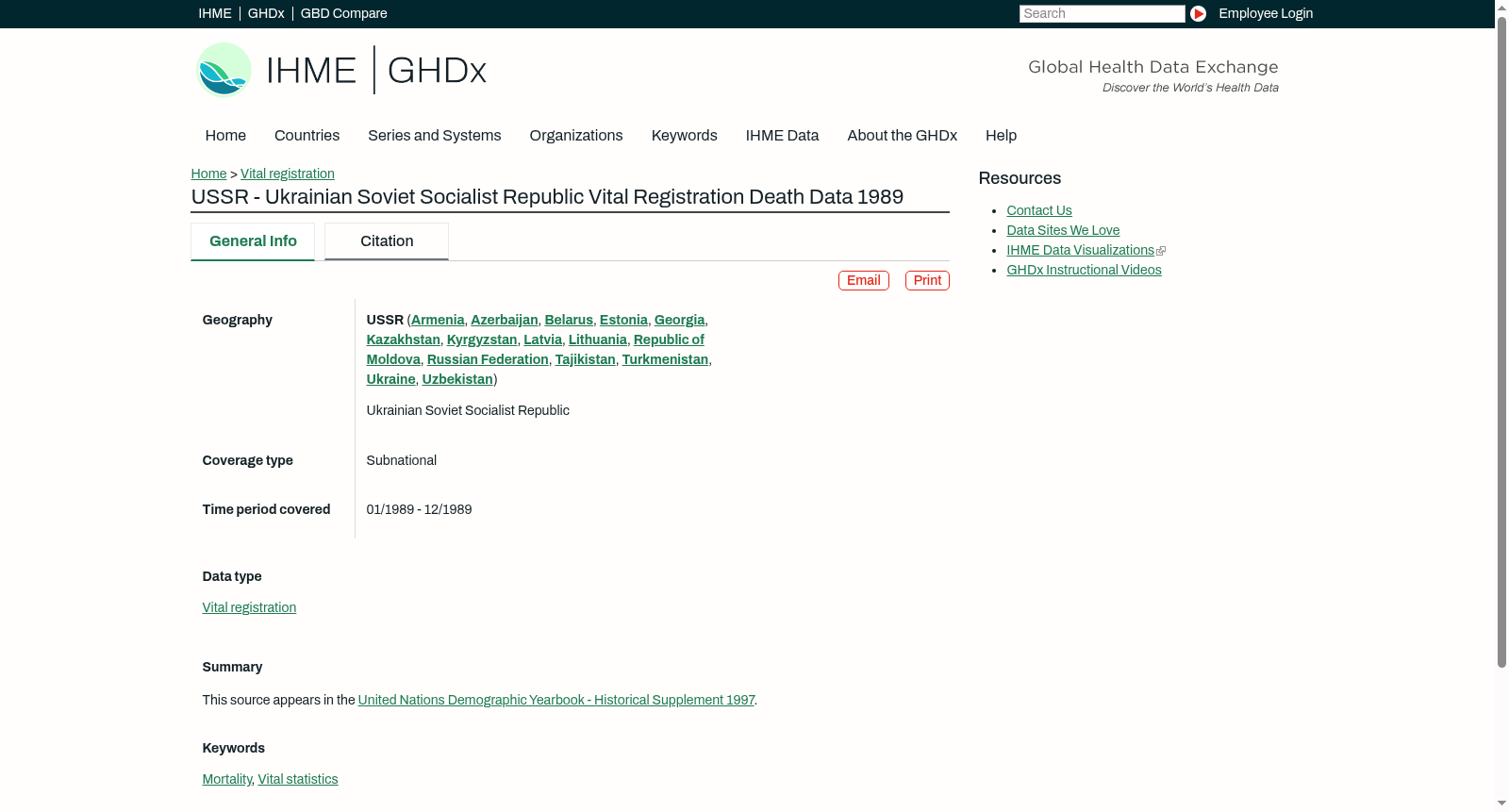Select the '01/1989 - 12/1989' time period text
This screenshot has height=812, width=1509.
tap(420, 509)
